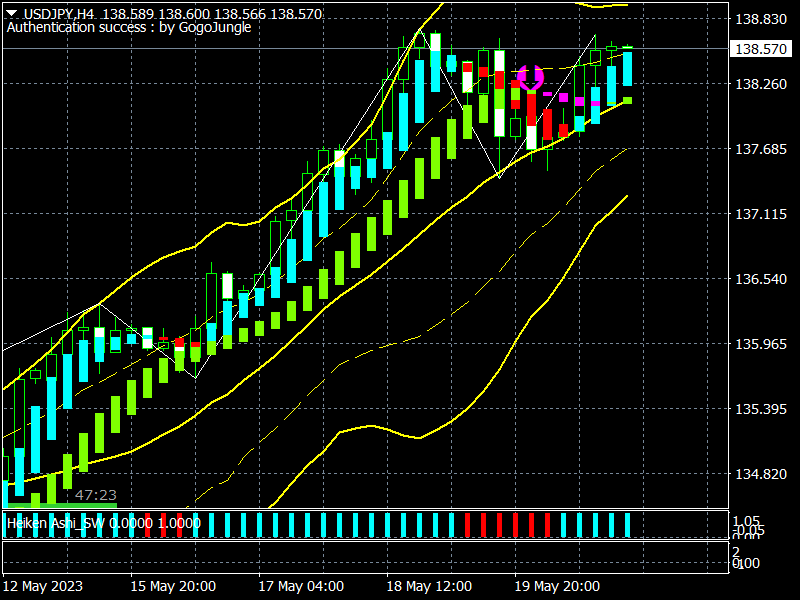Click the 'Authentication success : by GogoJungle' label

point(129,28)
